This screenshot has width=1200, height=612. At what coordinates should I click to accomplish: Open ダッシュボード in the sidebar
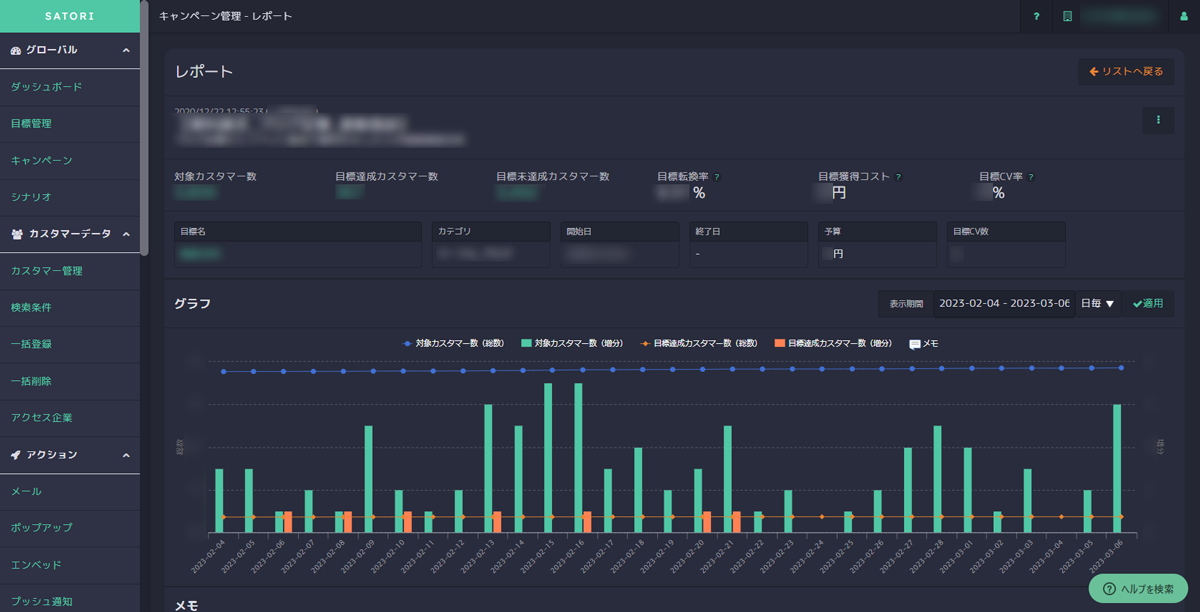point(46,87)
